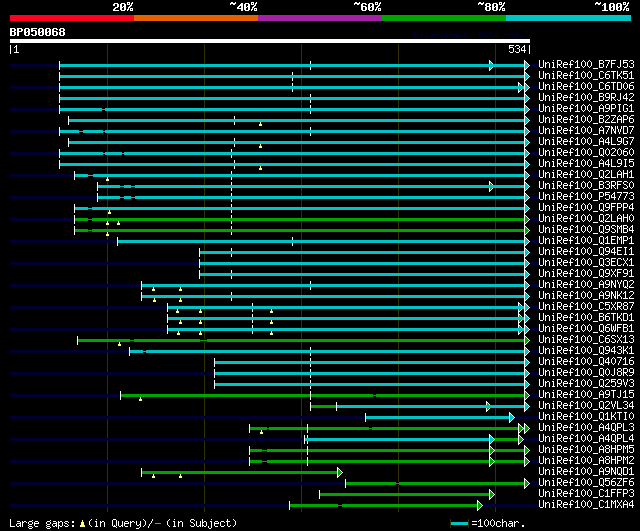Click the green alignment bar of UniRef100_C1FFP3

(407, 495)
